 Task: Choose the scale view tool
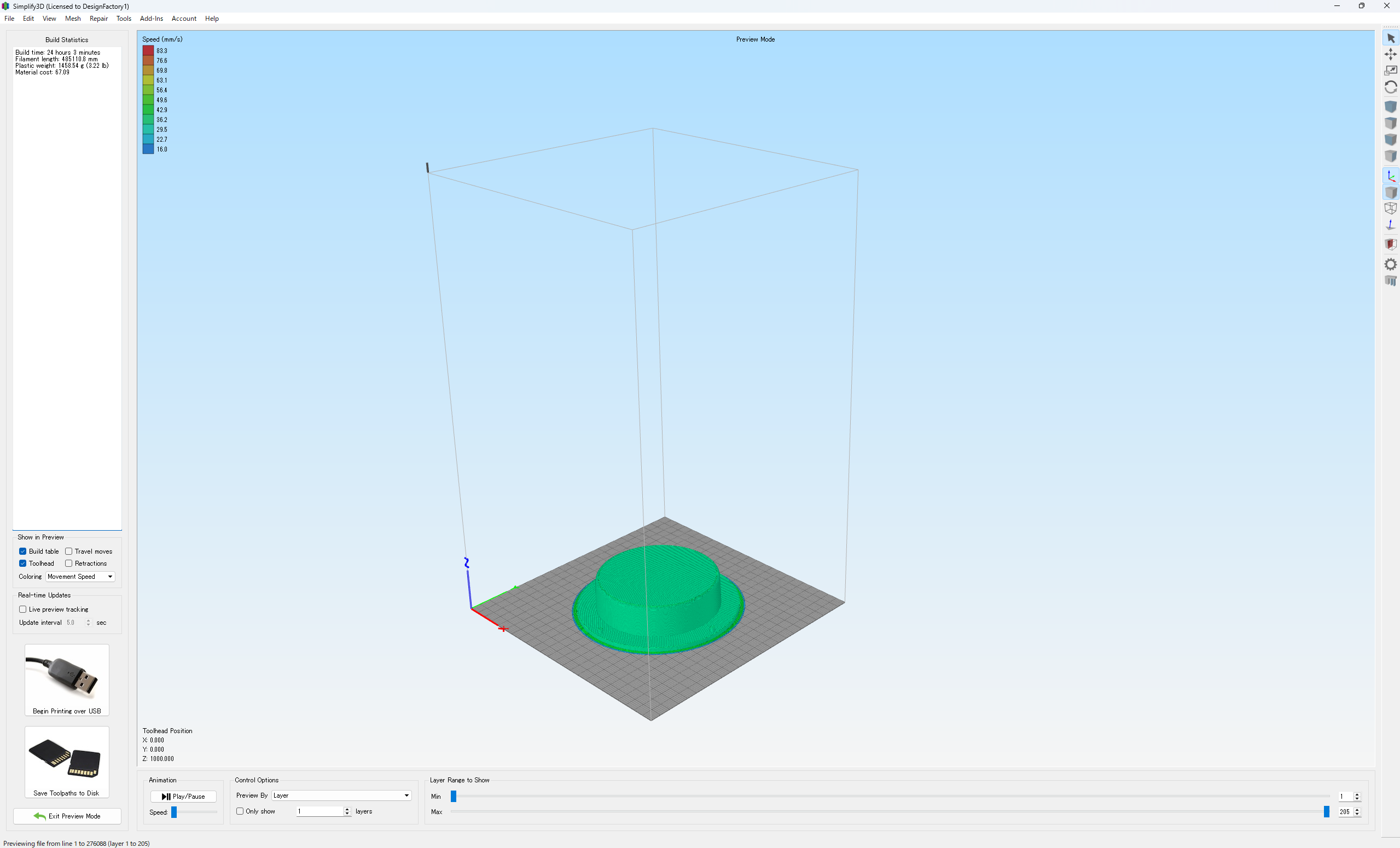tap(1390, 71)
